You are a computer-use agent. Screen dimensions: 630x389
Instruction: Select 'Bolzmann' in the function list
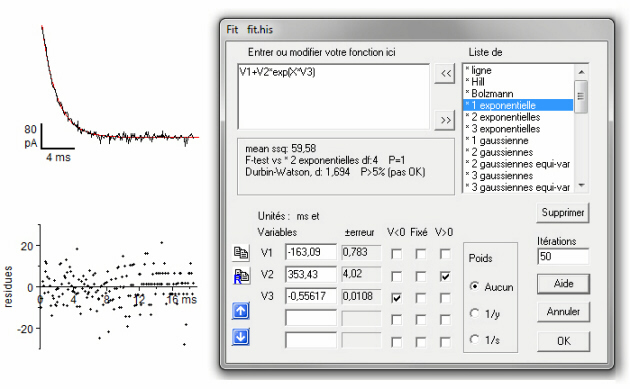(518, 94)
